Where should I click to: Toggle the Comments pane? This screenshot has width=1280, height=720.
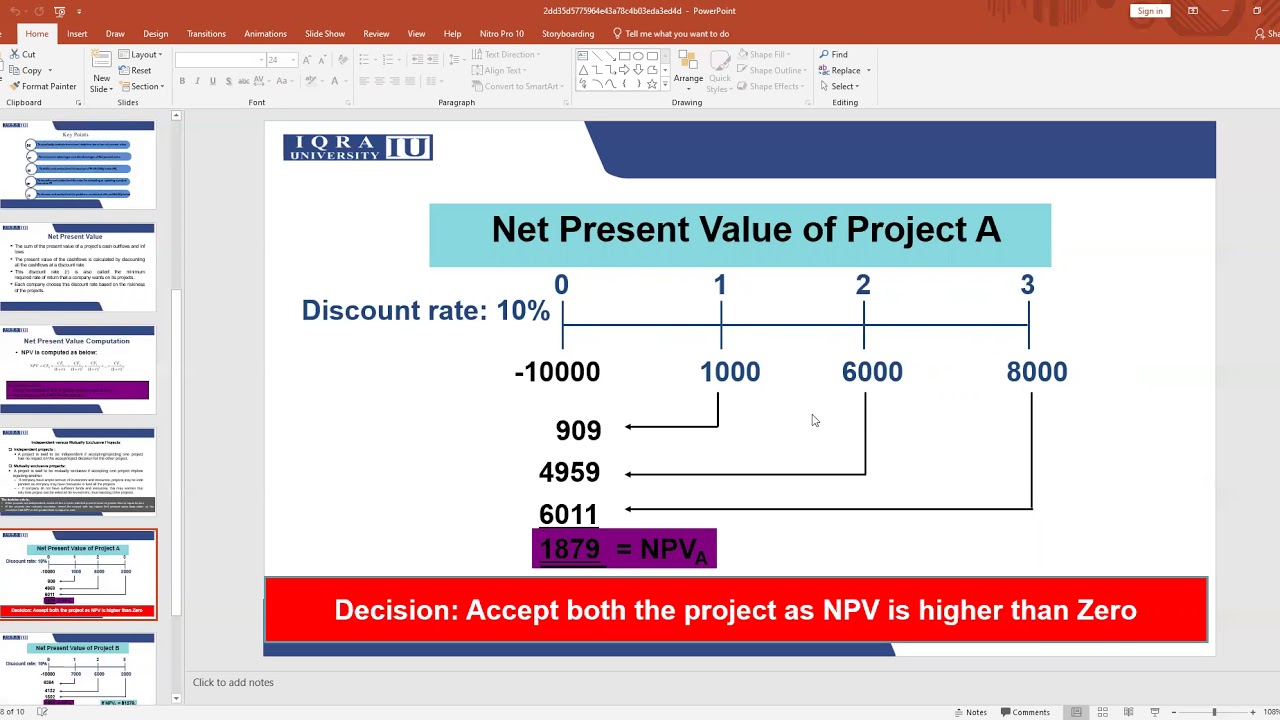[1025, 712]
